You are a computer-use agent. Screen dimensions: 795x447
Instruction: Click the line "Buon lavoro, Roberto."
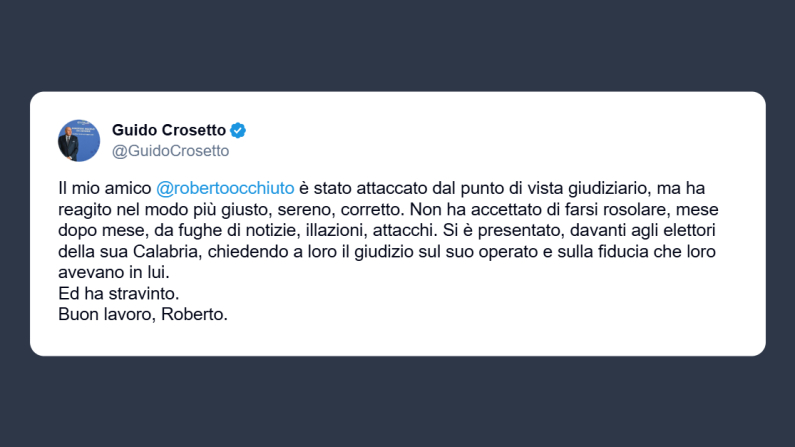[143, 315]
